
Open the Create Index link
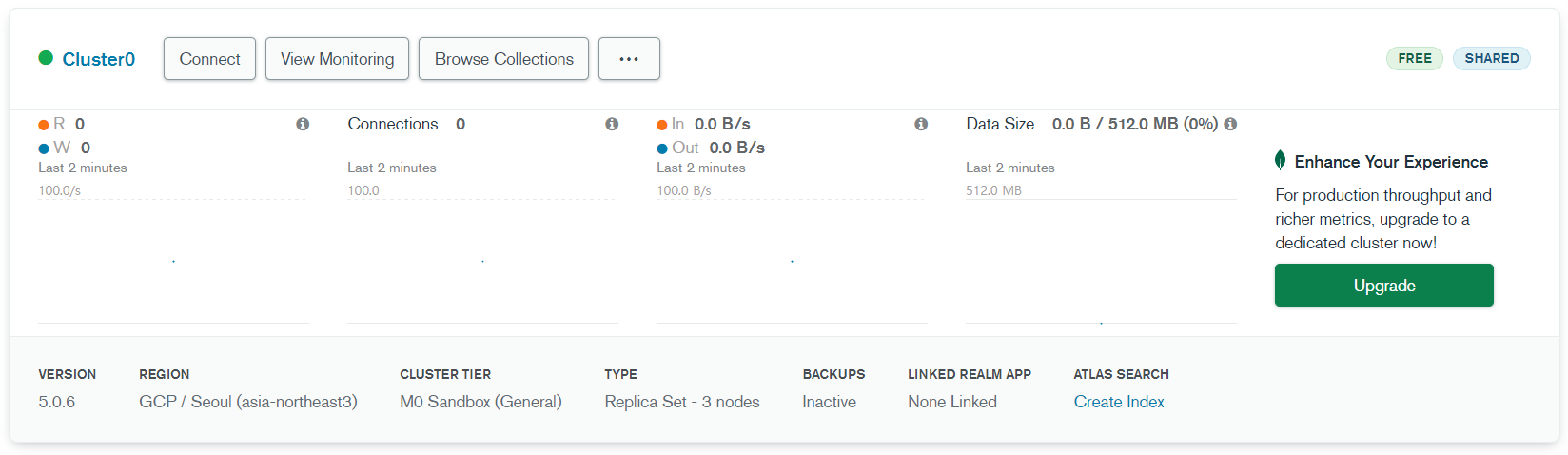(1119, 402)
